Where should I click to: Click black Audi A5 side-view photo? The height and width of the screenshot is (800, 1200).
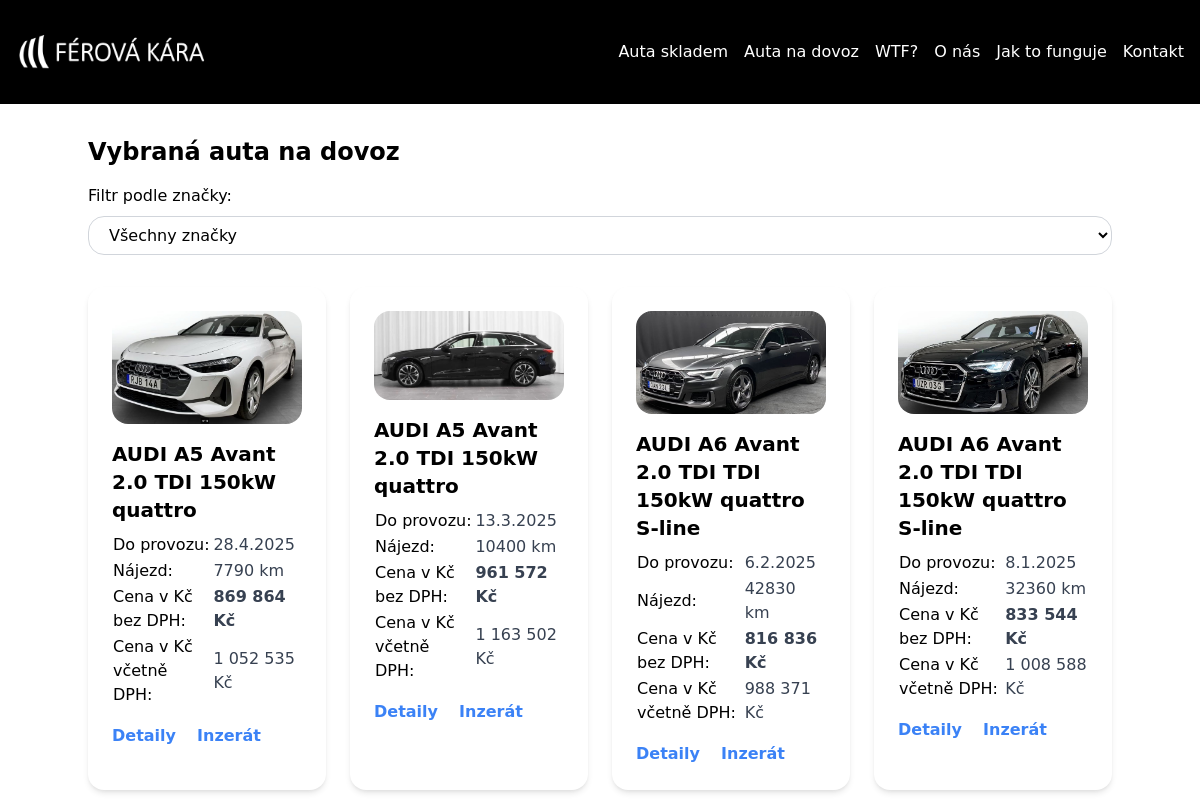click(x=469, y=355)
